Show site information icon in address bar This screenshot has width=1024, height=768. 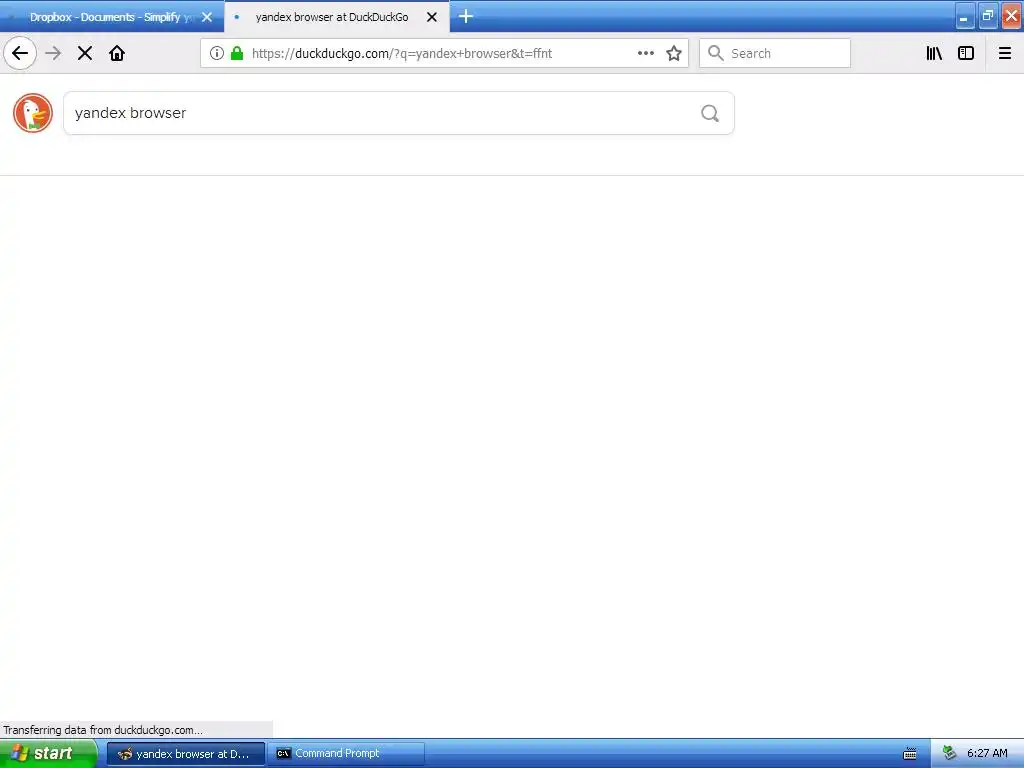[217, 54]
